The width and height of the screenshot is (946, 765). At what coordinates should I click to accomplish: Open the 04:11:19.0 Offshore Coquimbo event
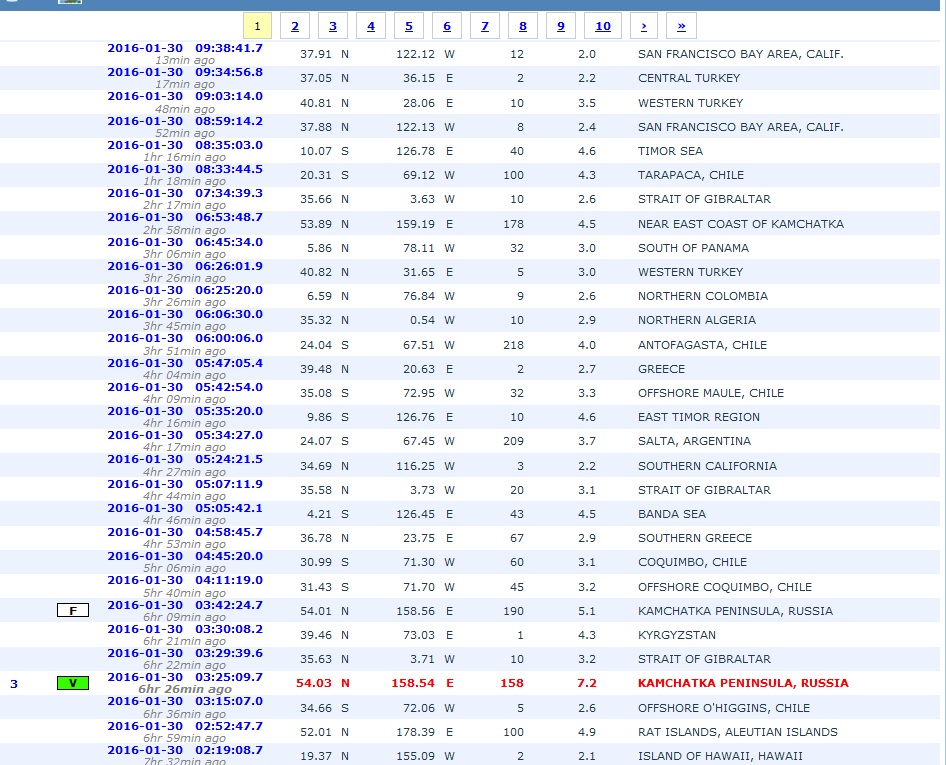pyautogui.click(x=185, y=581)
